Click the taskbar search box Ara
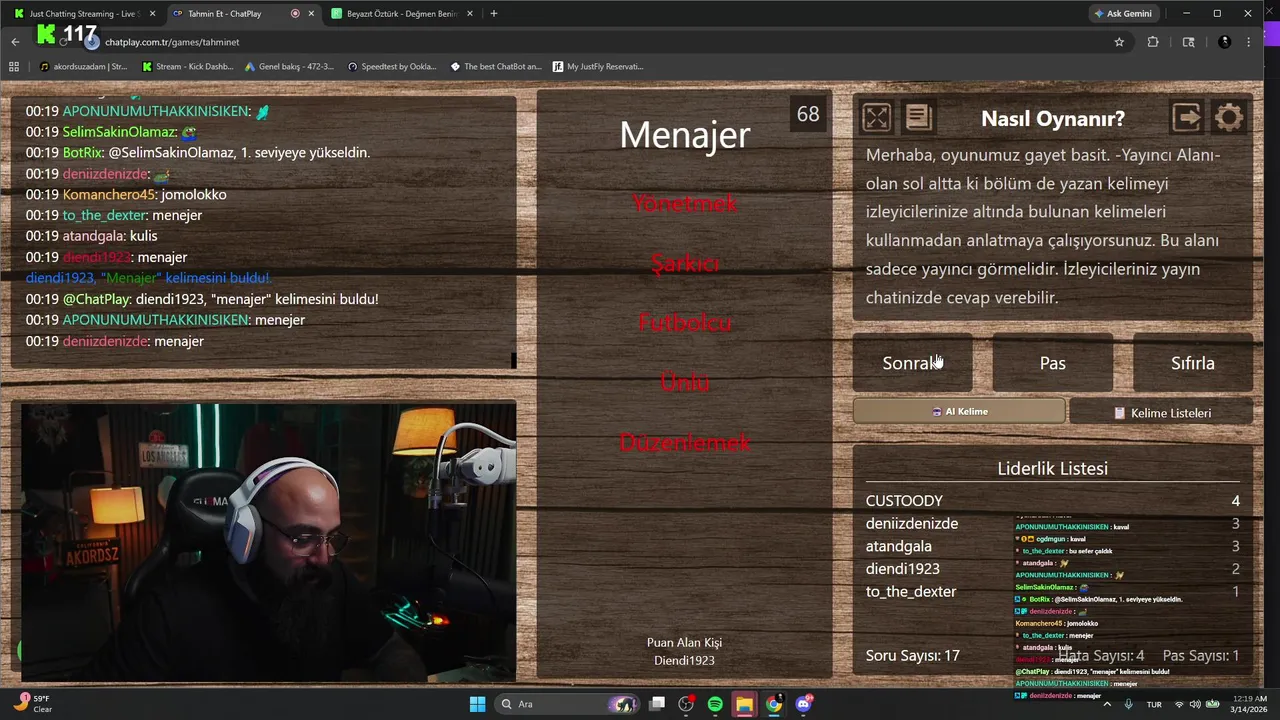The width and height of the screenshot is (1280, 720). tap(568, 704)
